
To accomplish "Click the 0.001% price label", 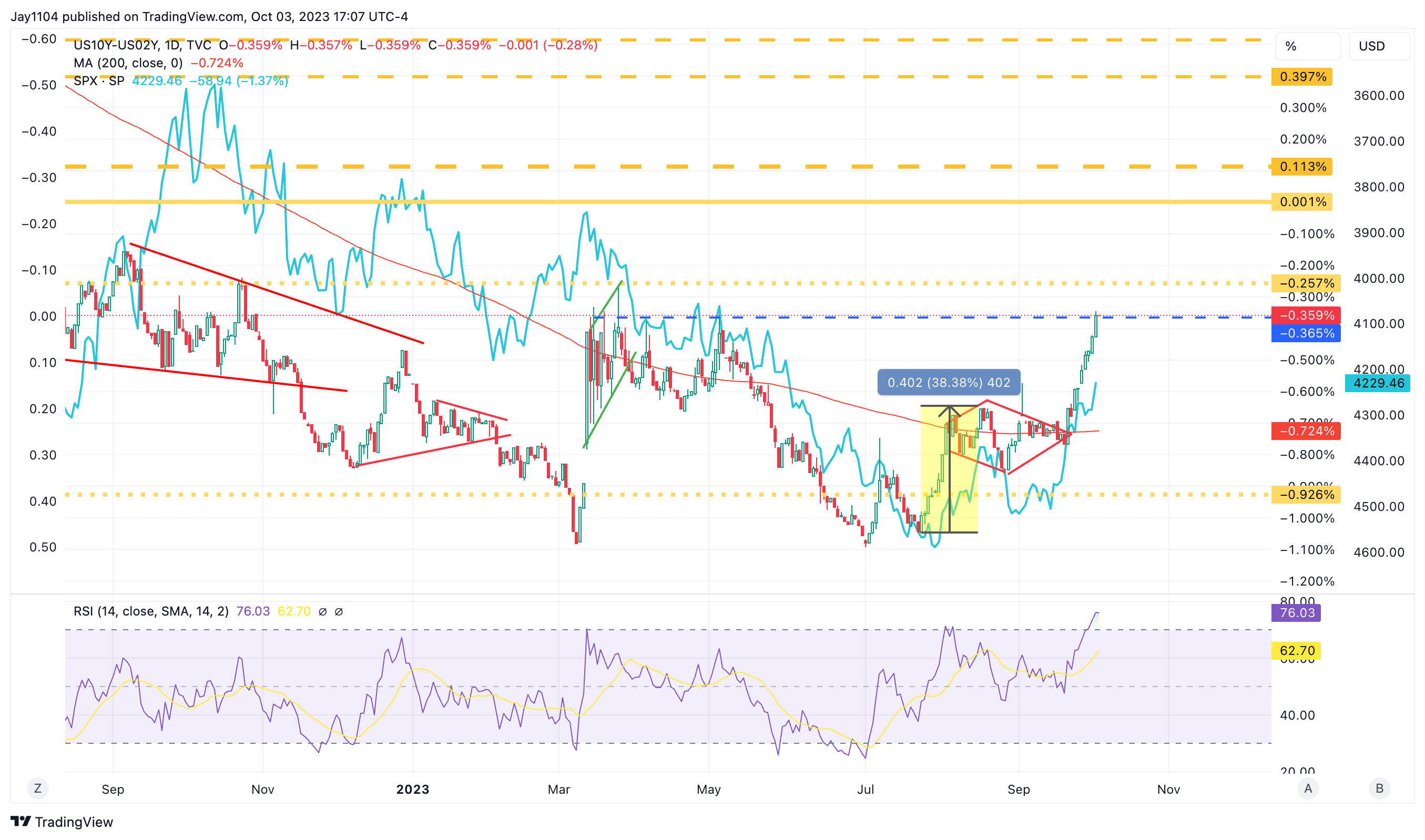I will tap(1301, 201).
